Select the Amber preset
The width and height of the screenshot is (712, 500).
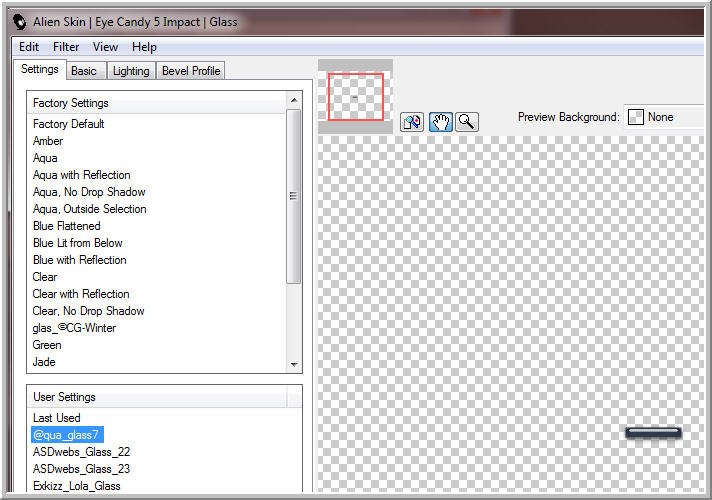coord(48,141)
